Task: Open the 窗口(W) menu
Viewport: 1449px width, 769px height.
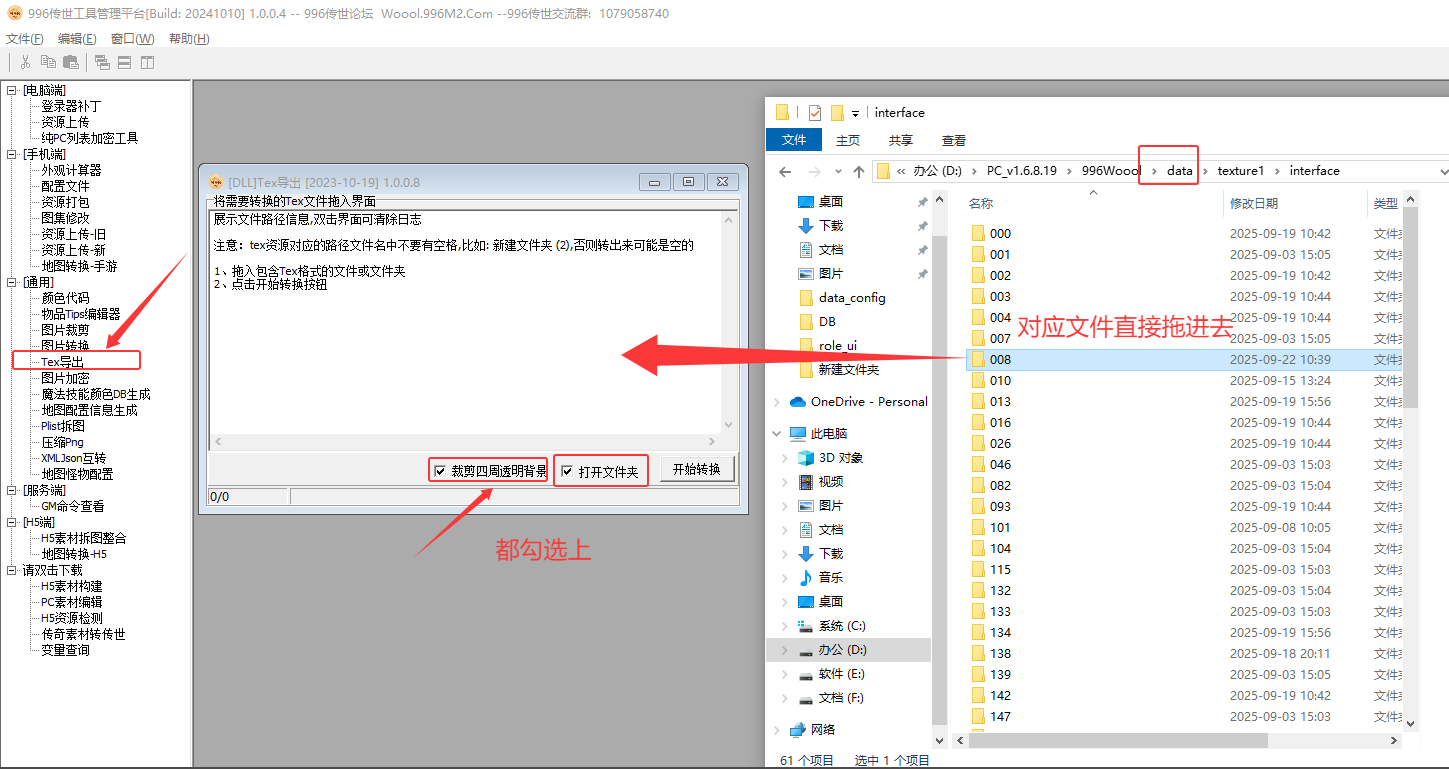Action: [x=132, y=39]
